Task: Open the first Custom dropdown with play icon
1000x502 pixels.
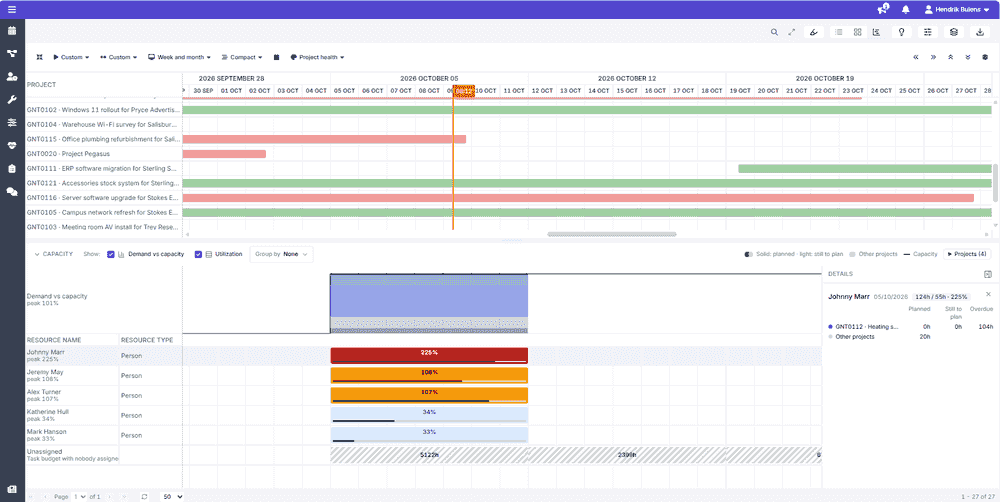Action: click(x=71, y=57)
